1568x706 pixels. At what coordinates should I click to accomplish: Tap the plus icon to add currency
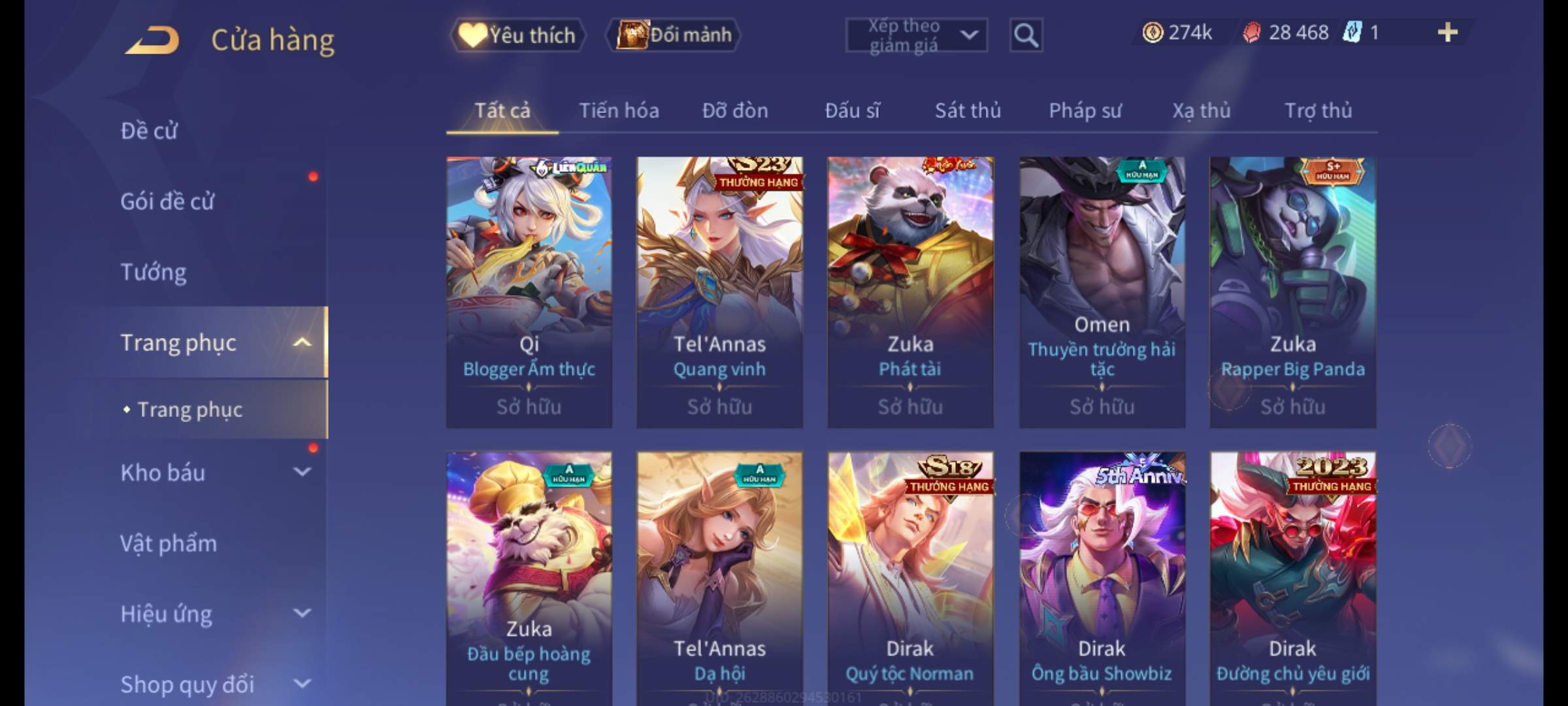[x=1448, y=32]
